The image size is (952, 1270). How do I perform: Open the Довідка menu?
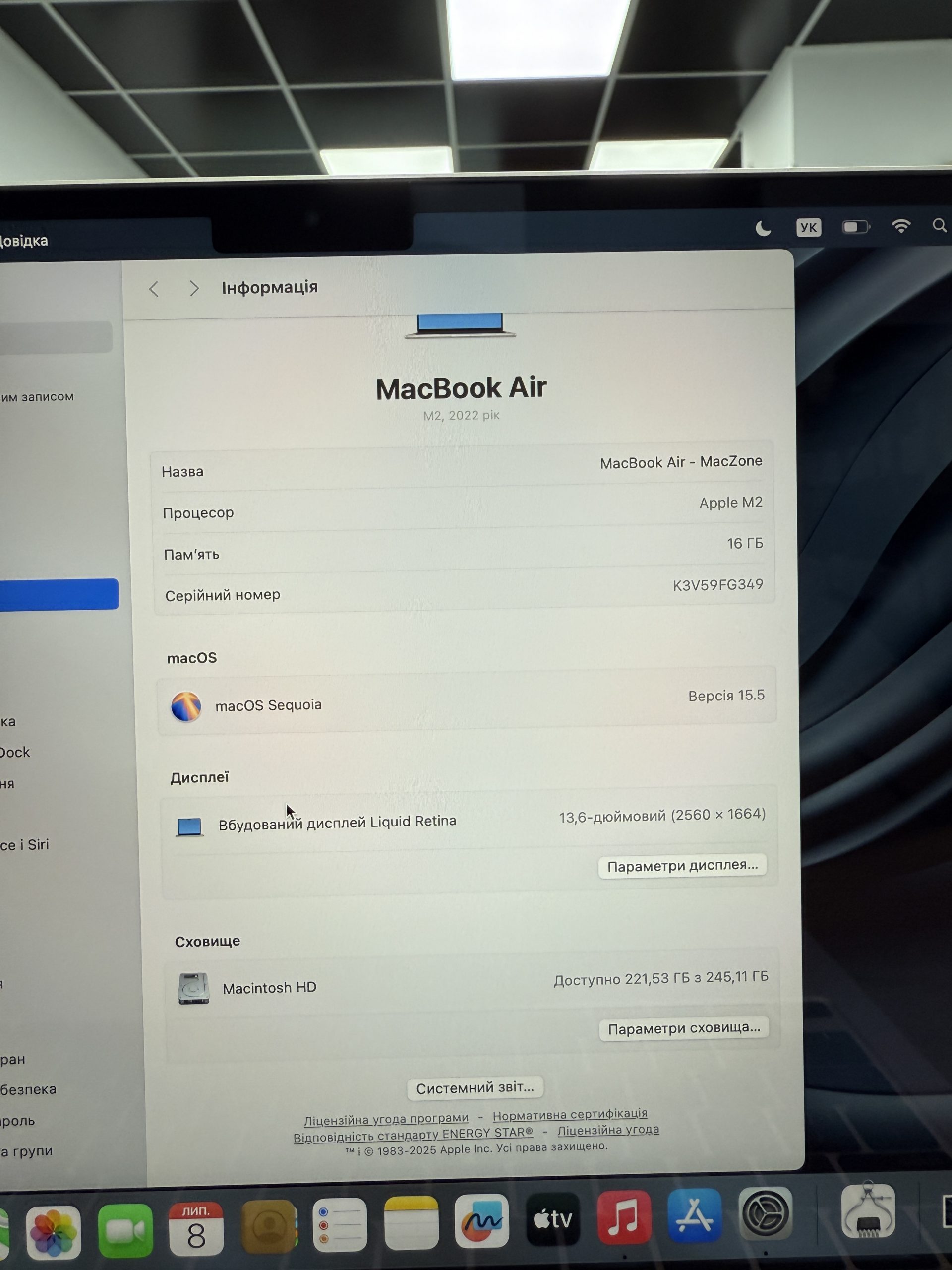pyautogui.click(x=23, y=241)
